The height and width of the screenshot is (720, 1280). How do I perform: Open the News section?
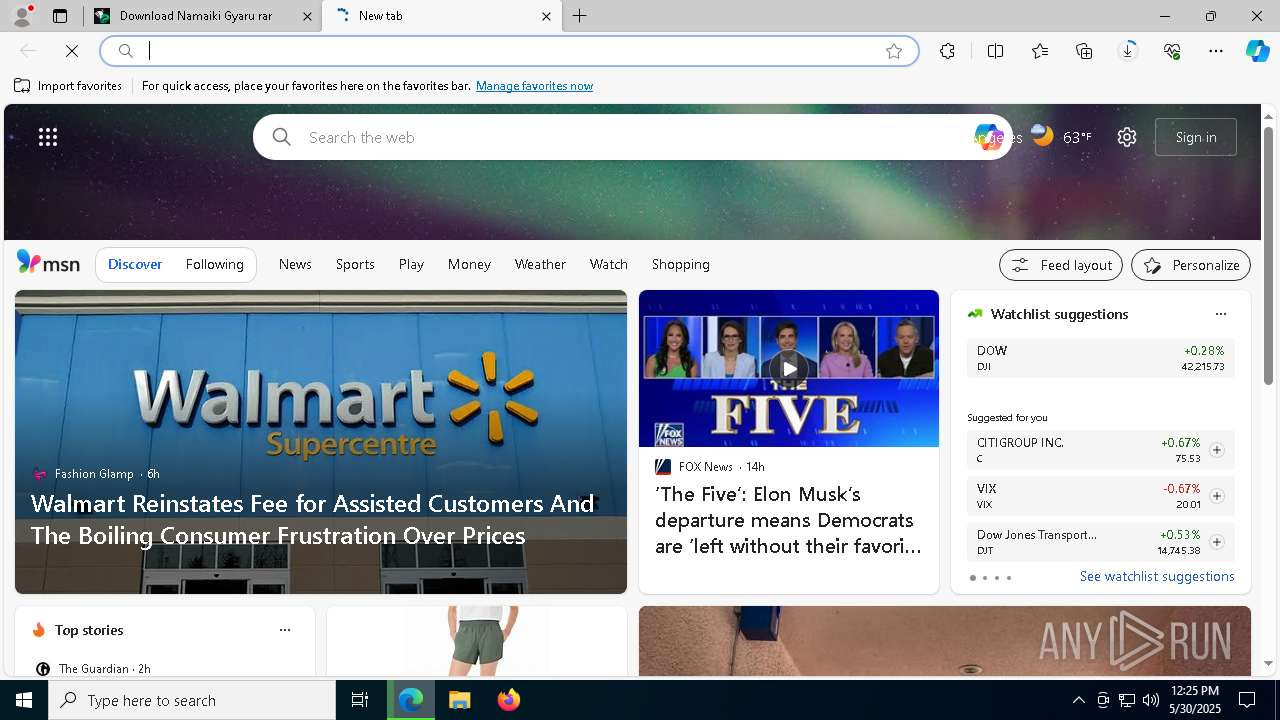coord(295,264)
